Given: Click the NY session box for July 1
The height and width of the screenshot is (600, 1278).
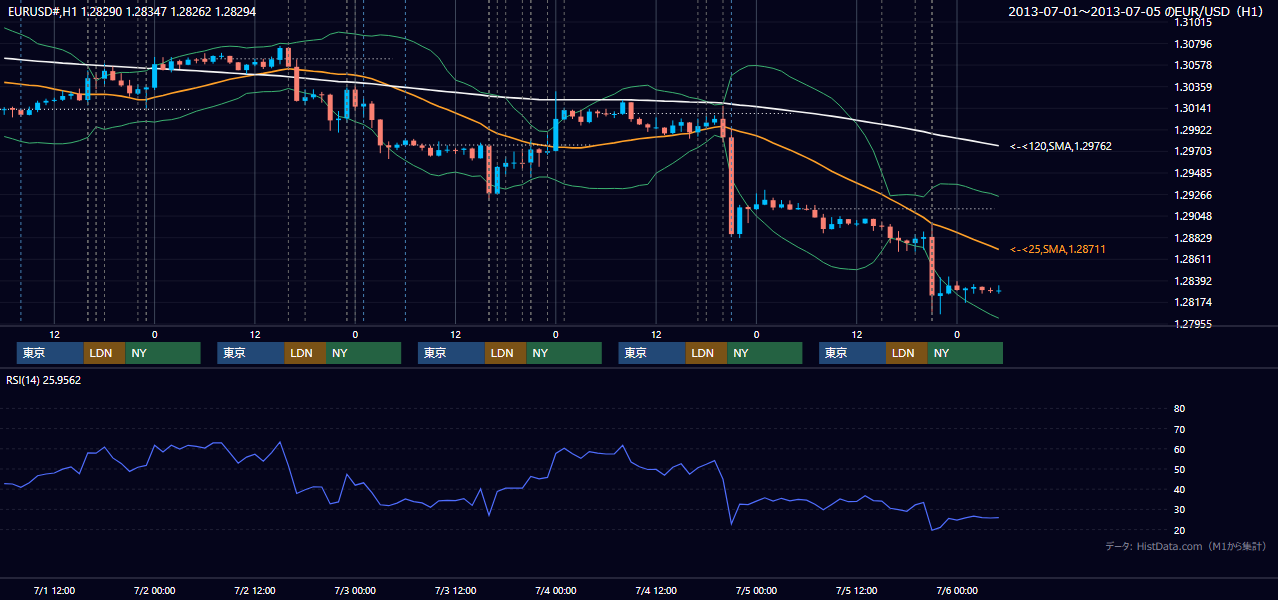Looking at the screenshot, I should [x=163, y=353].
